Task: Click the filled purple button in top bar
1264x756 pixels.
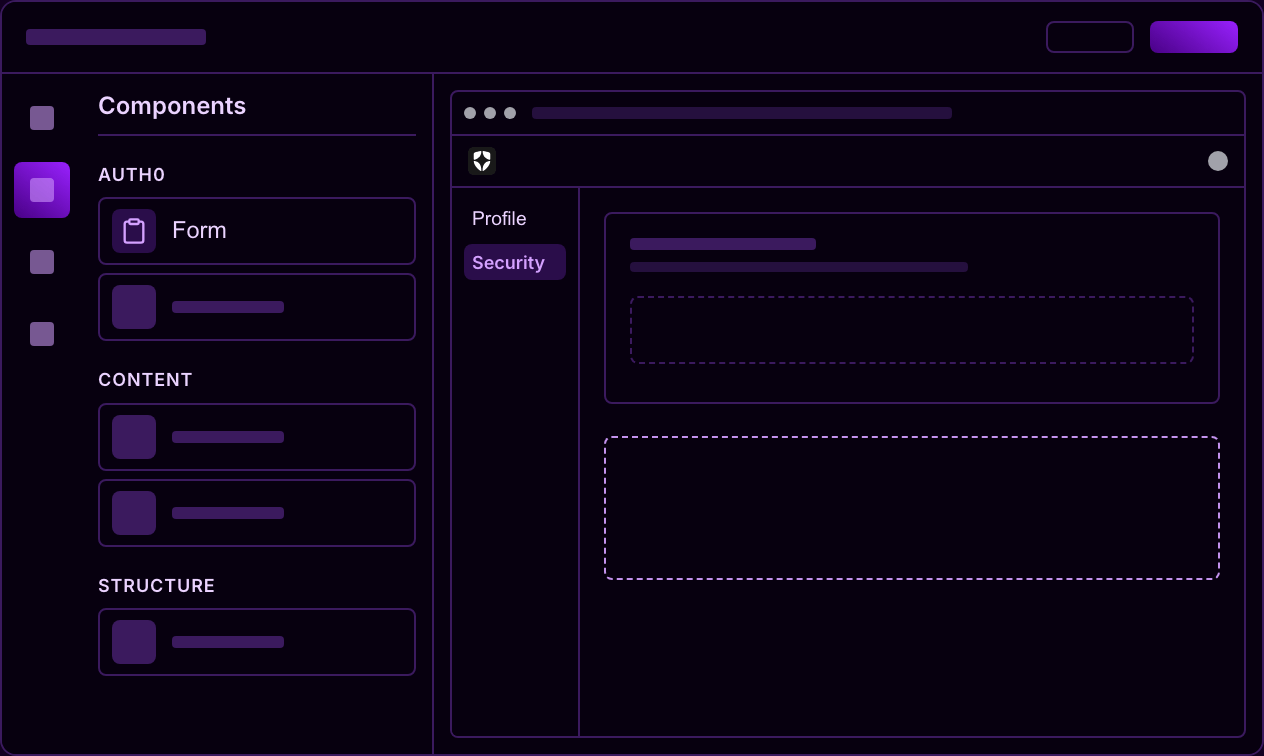Action: 1194,37
